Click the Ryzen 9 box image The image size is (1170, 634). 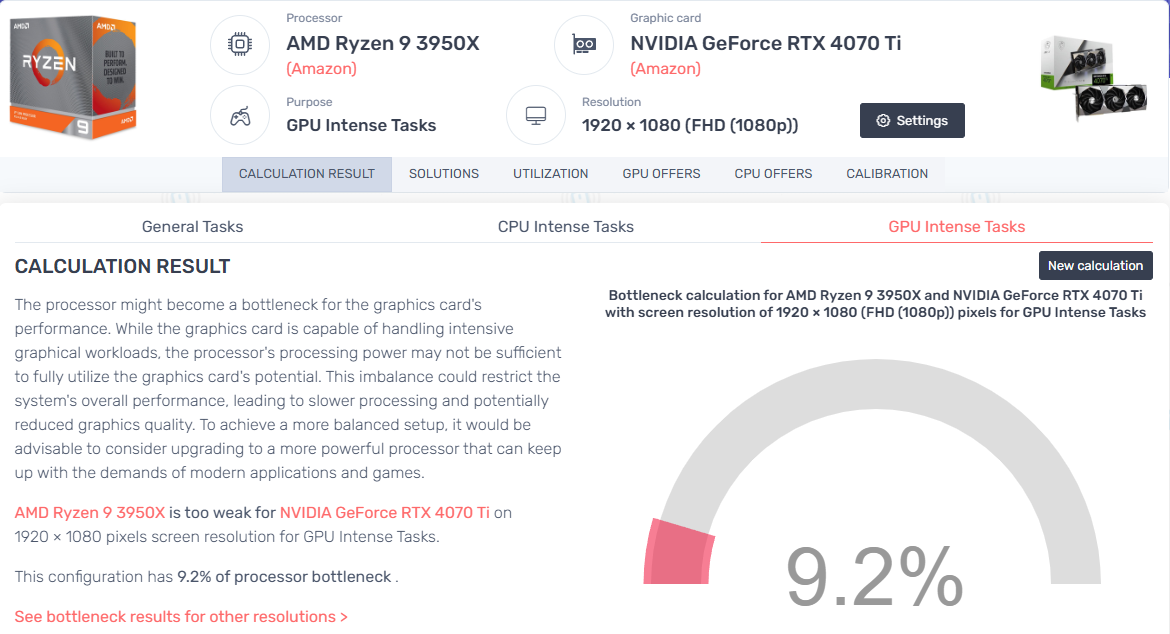[72, 77]
